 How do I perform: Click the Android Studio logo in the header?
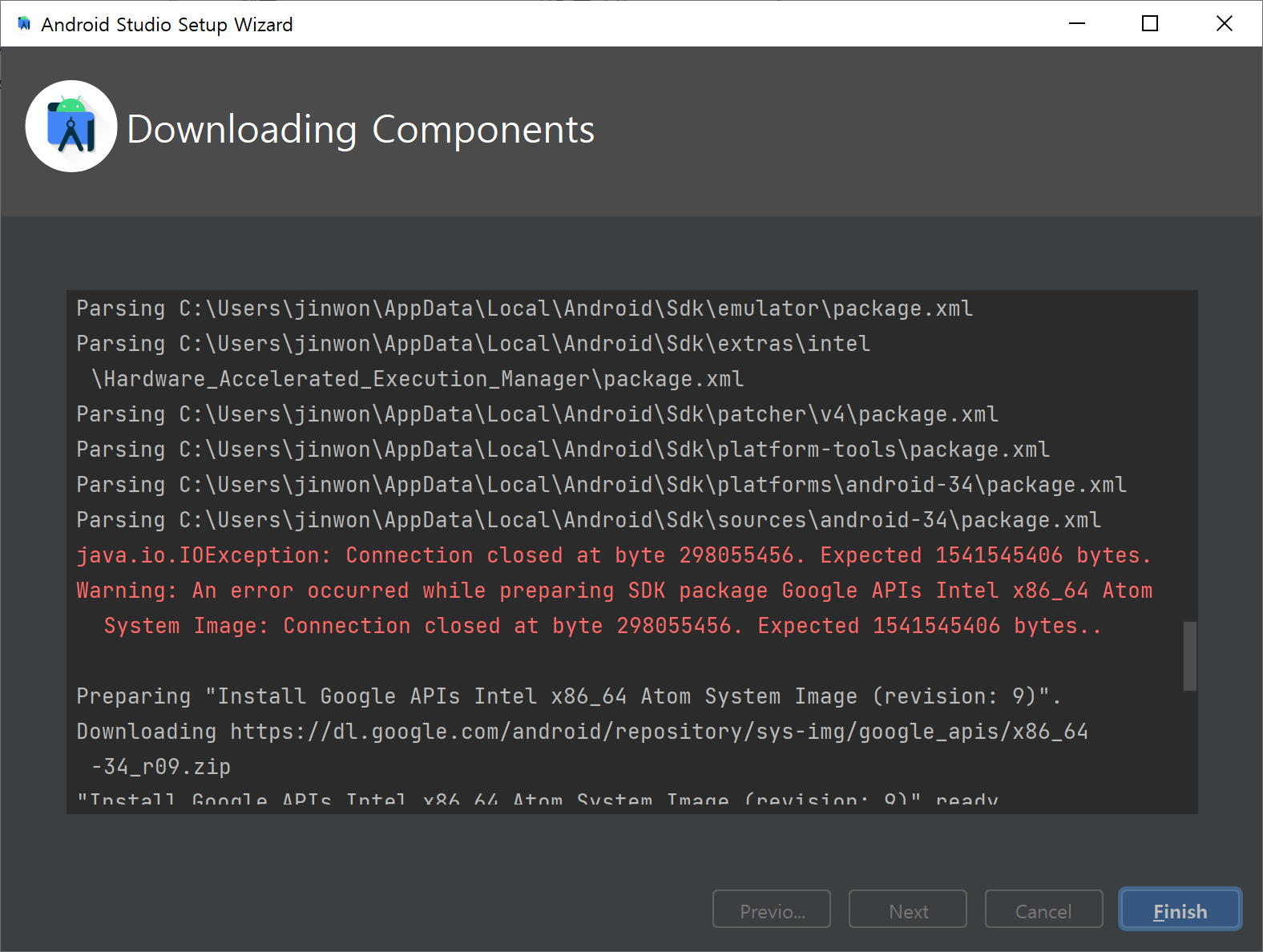pyautogui.click(x=71, y=127)
